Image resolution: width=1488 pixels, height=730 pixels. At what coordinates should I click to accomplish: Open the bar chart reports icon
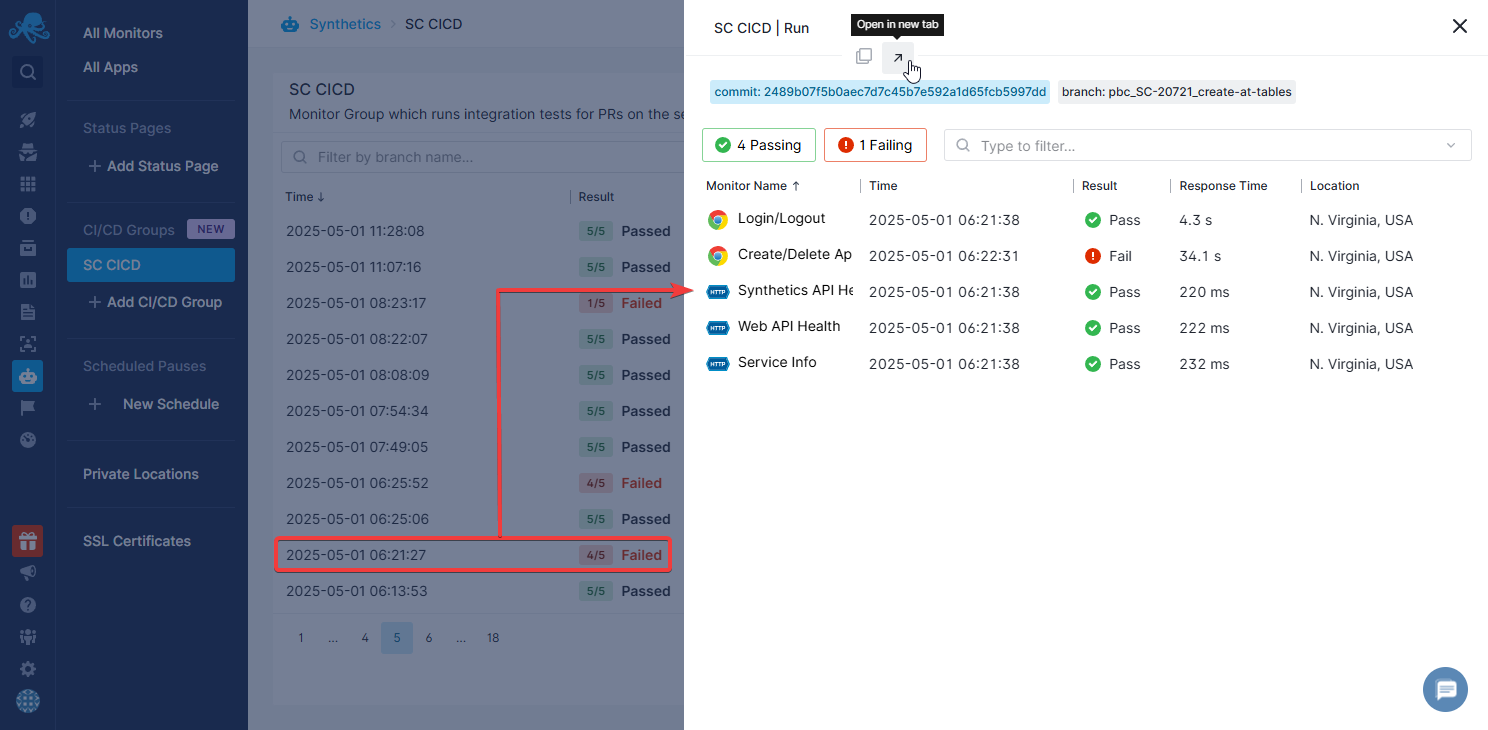pyautogui.click(x=28, y=280)
